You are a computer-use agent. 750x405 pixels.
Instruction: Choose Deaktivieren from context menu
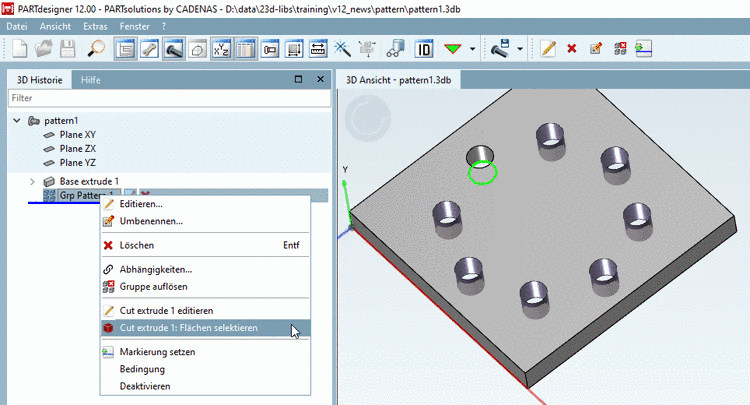pos(205,386)
